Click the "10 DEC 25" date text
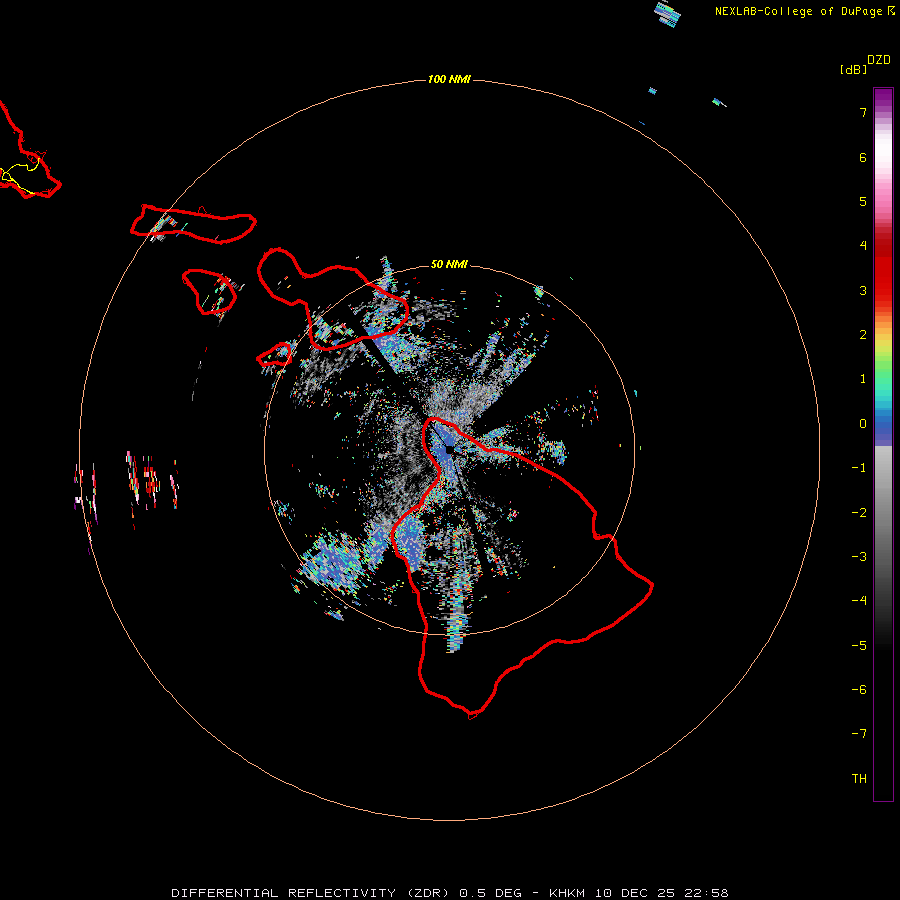Image resolution: width=900 pixels, height=900 pixels. pyautogui.click(x=635, y=893)
